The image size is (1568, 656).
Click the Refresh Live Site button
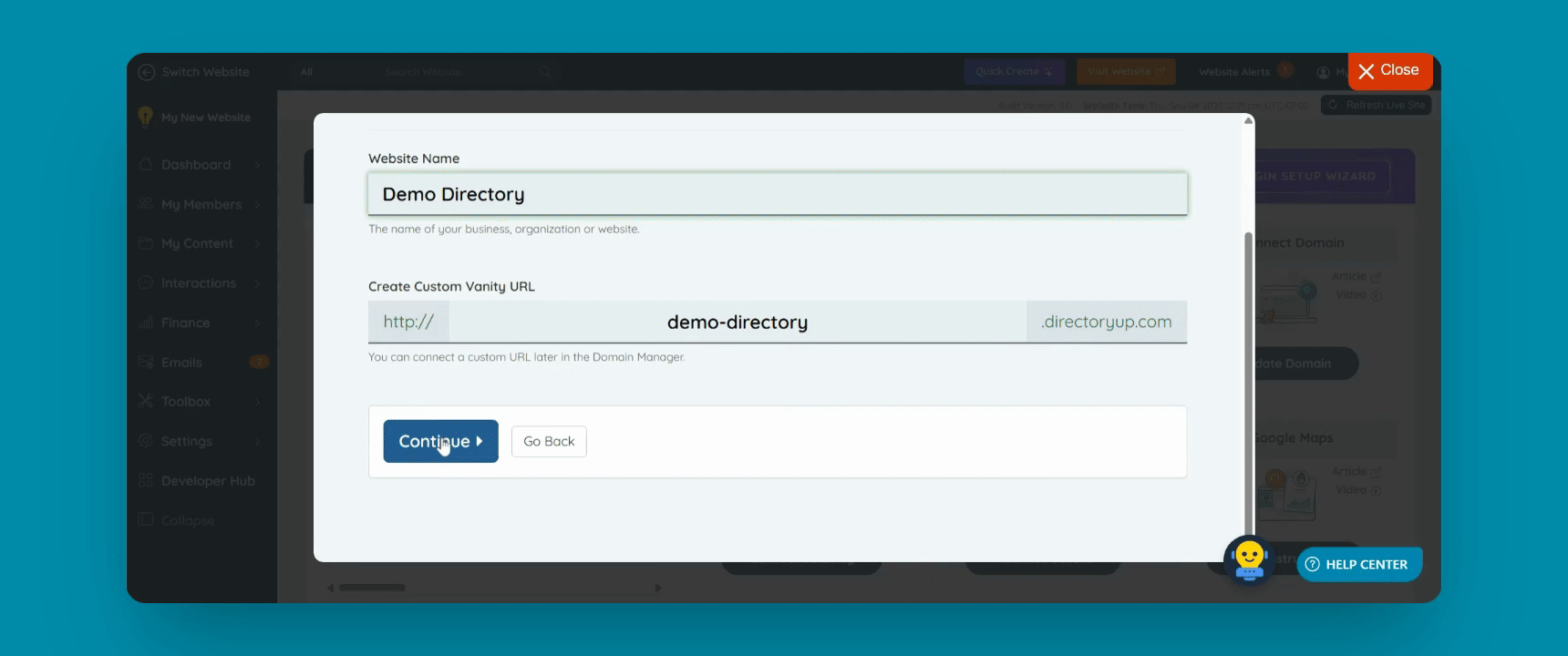[1377, 105]
